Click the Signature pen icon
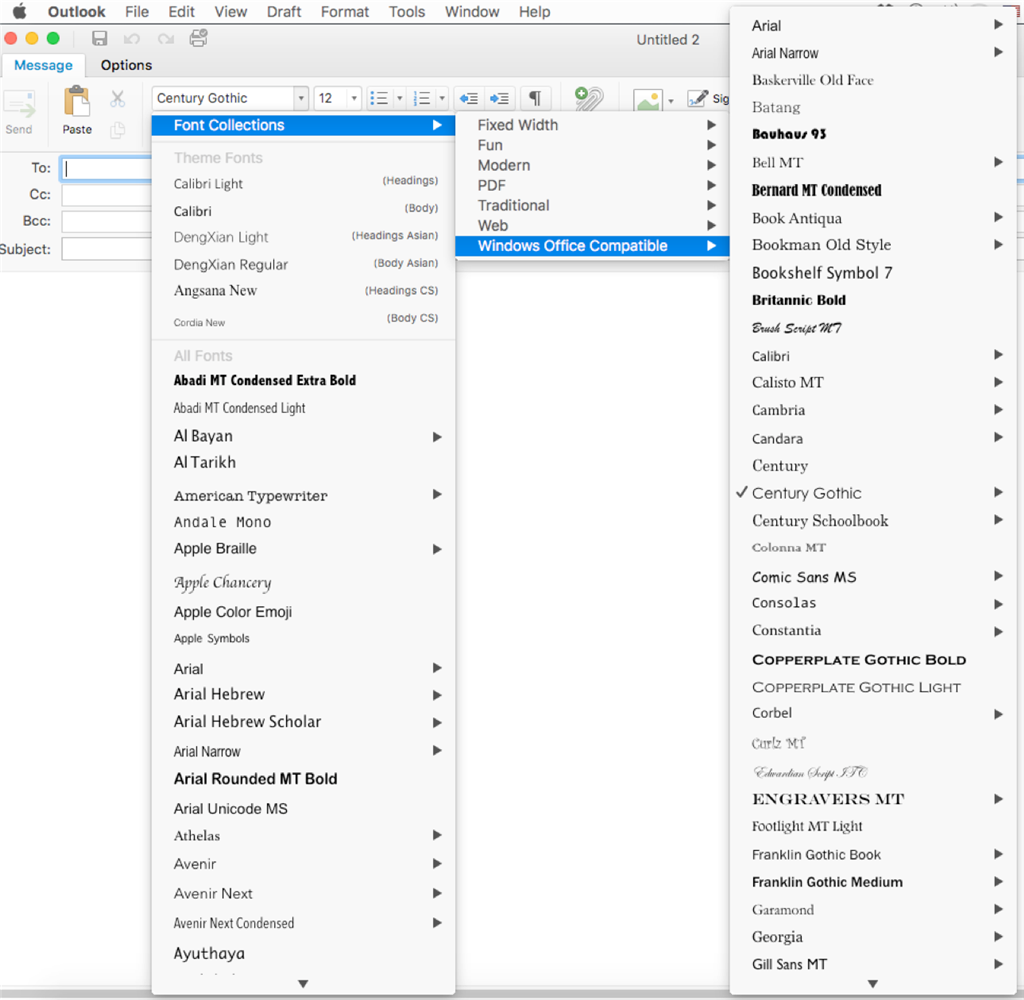 [x=697, y=98]
